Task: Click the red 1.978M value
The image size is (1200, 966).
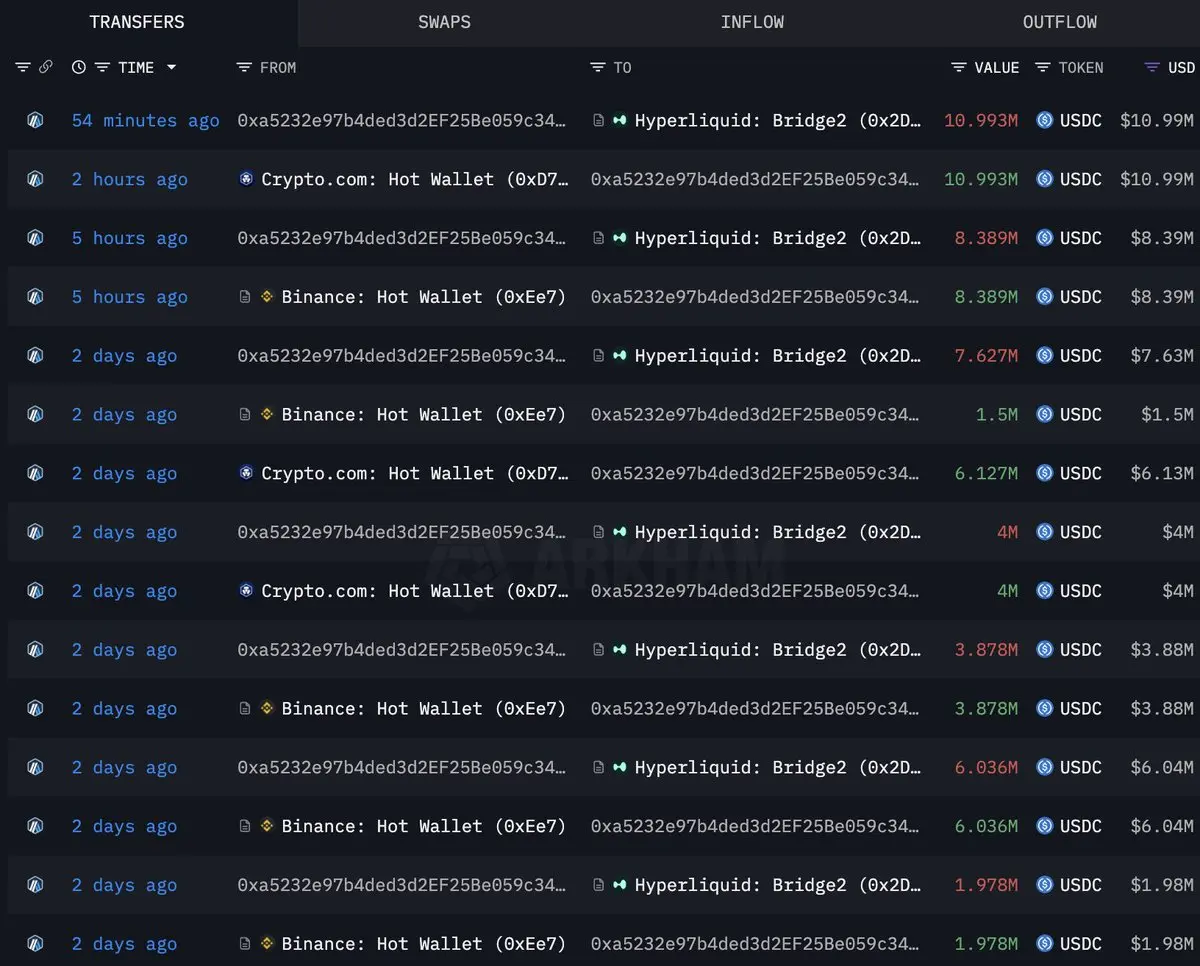Action: (x=986, y=885)
